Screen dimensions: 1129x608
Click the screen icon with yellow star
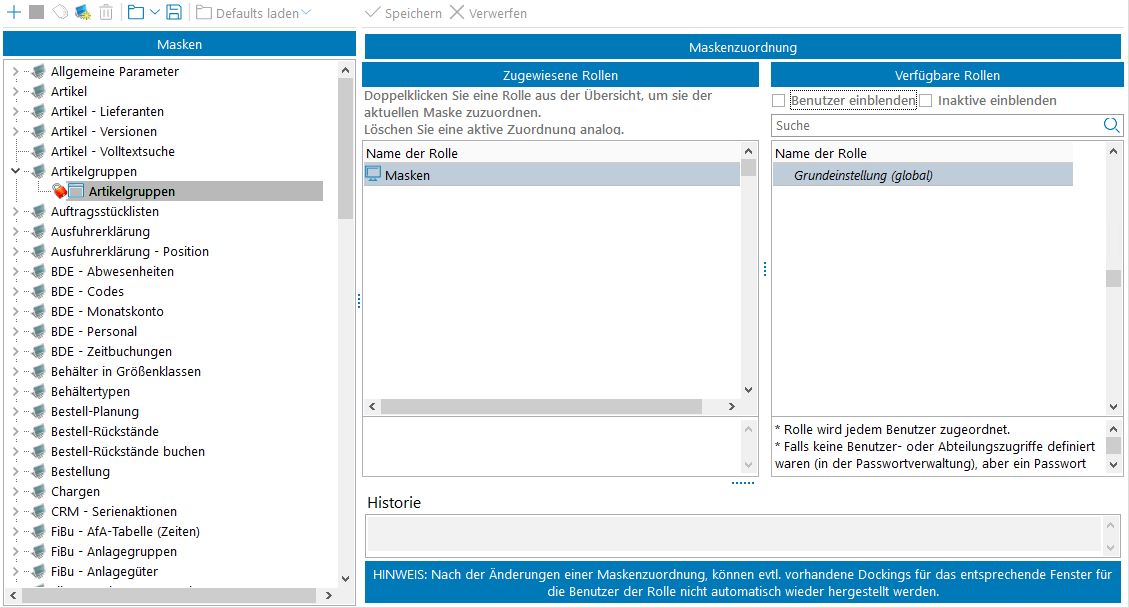[x=83, y=13]
